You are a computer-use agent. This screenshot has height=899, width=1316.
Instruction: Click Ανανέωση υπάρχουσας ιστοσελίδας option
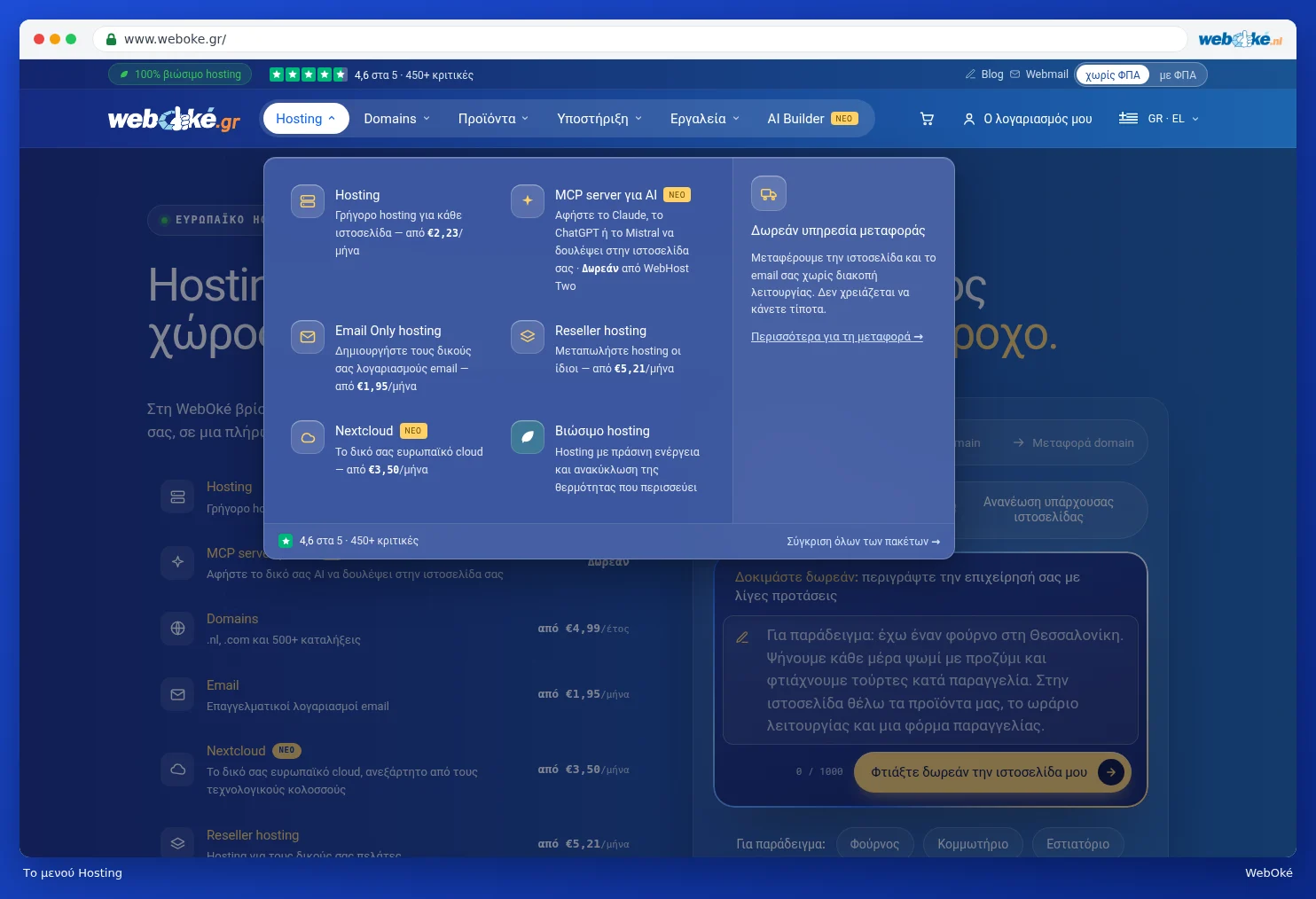pos(1047,510)
